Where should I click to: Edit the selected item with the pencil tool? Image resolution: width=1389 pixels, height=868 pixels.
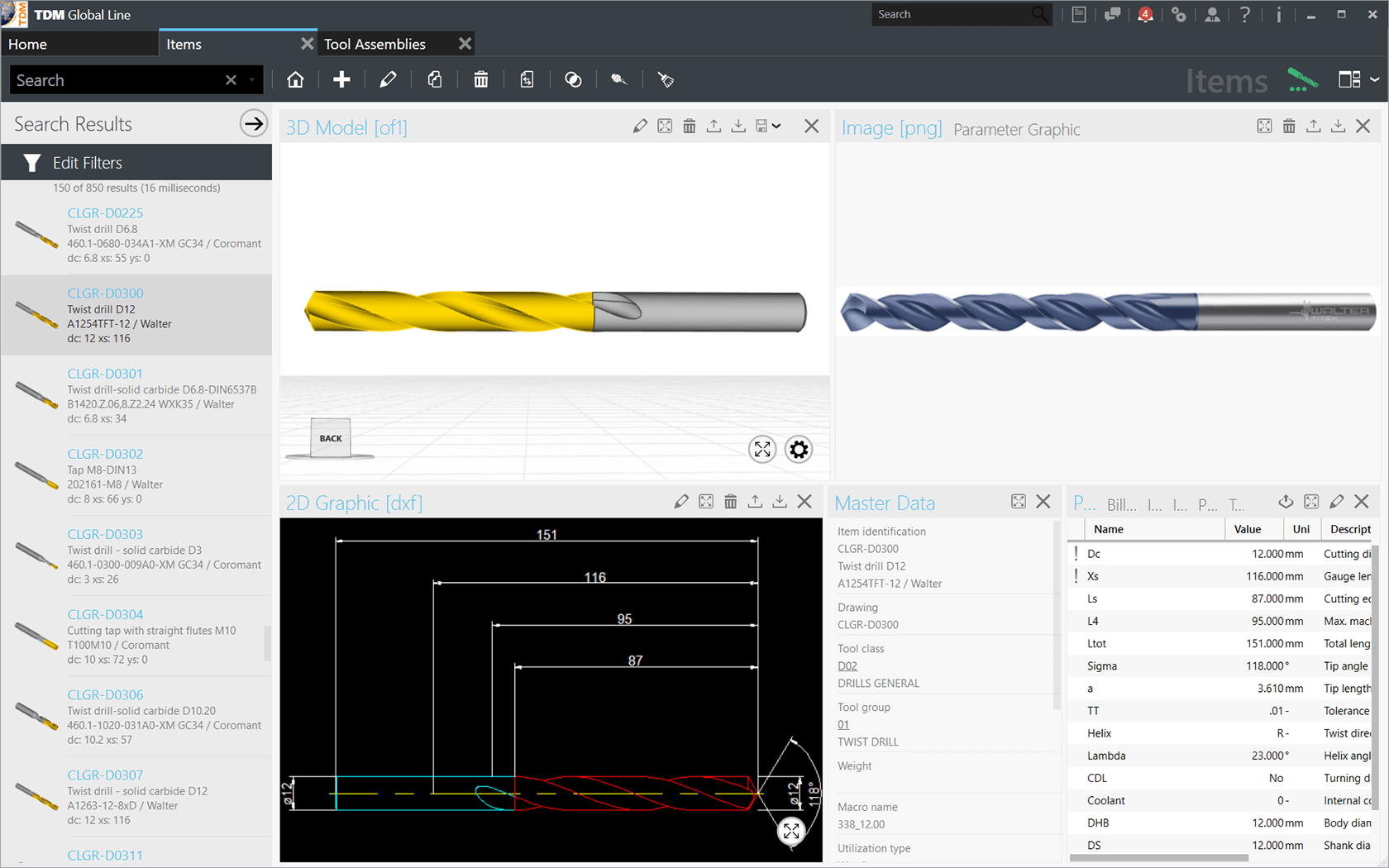(388, 79)
